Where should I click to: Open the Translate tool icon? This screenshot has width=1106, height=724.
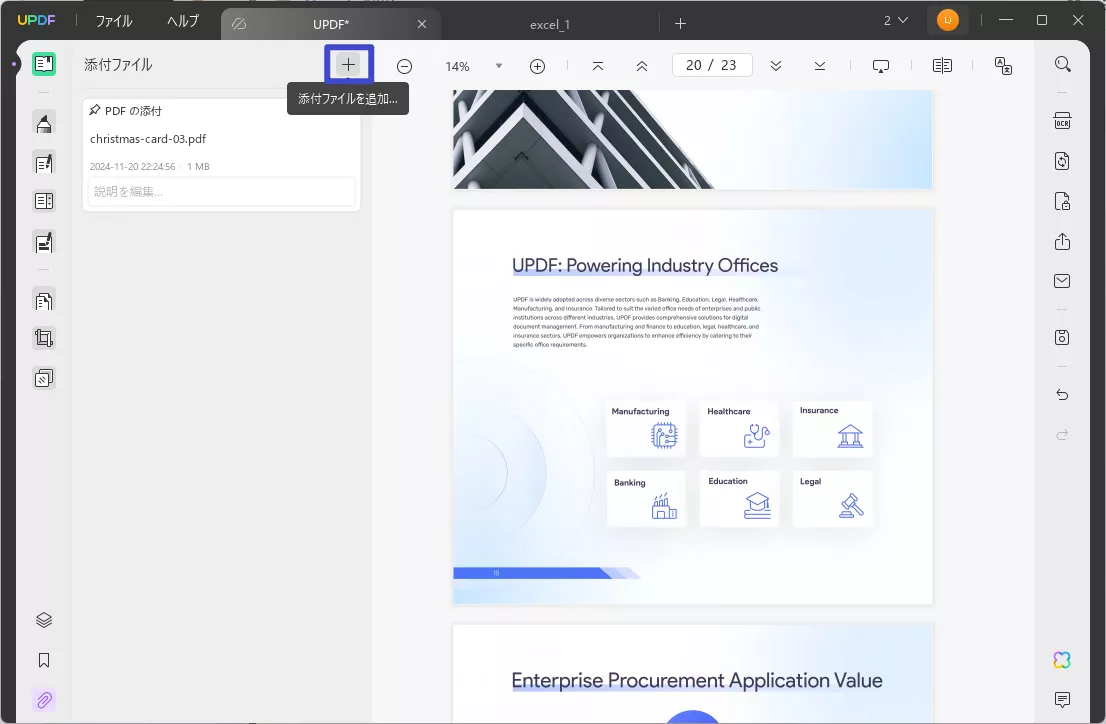pyautogui.click(x=1003, y=66)
